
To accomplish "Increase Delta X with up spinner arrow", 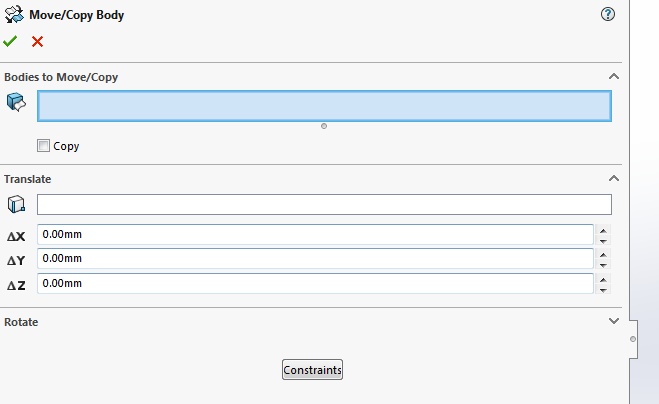I will pos(603,231).
